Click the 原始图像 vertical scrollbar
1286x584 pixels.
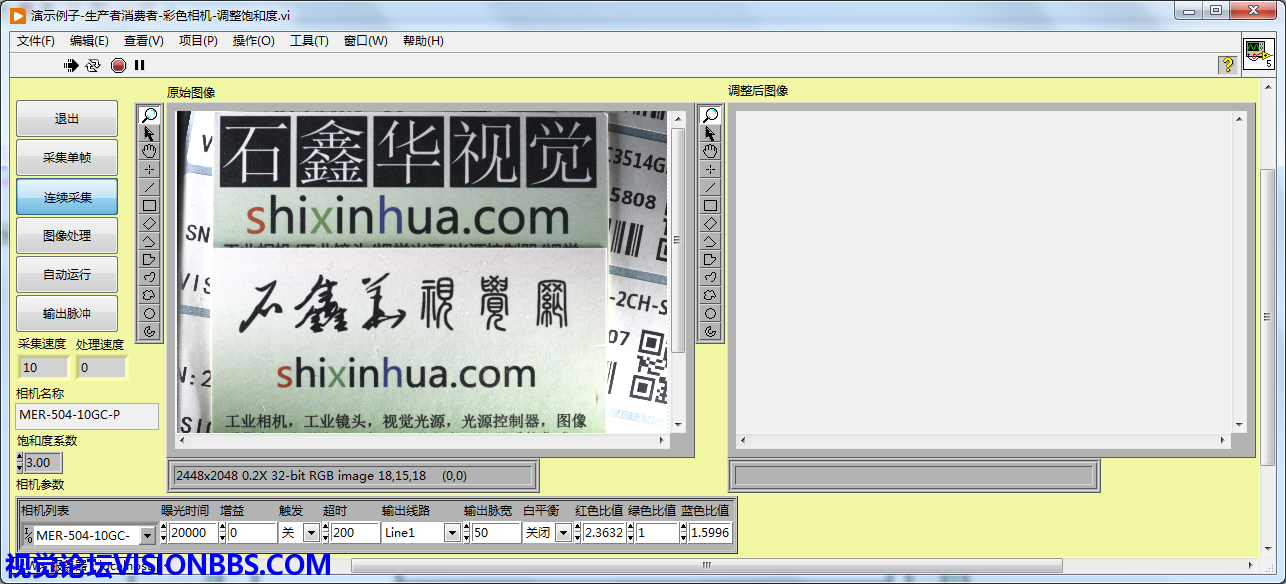pos(677,271)
